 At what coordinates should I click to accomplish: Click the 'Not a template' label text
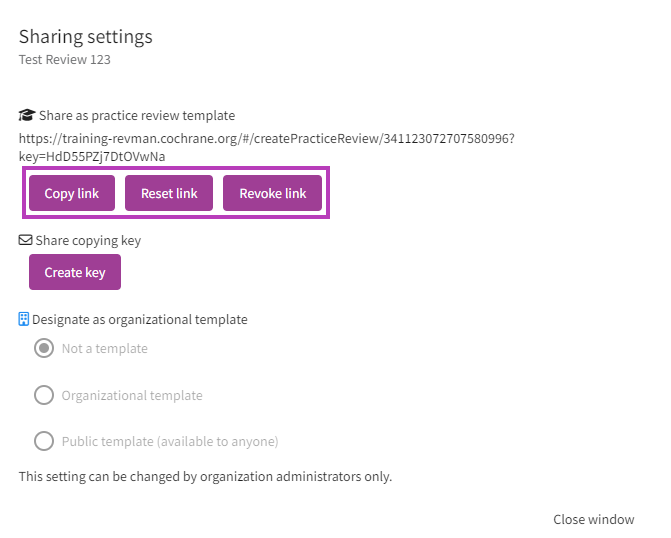tap(104, 349)
